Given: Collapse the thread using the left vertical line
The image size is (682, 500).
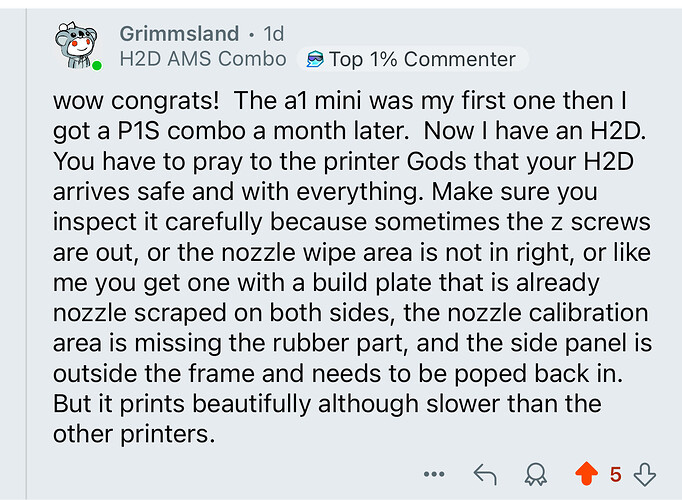Looking at the screenshot, I should tap(27, 254).
